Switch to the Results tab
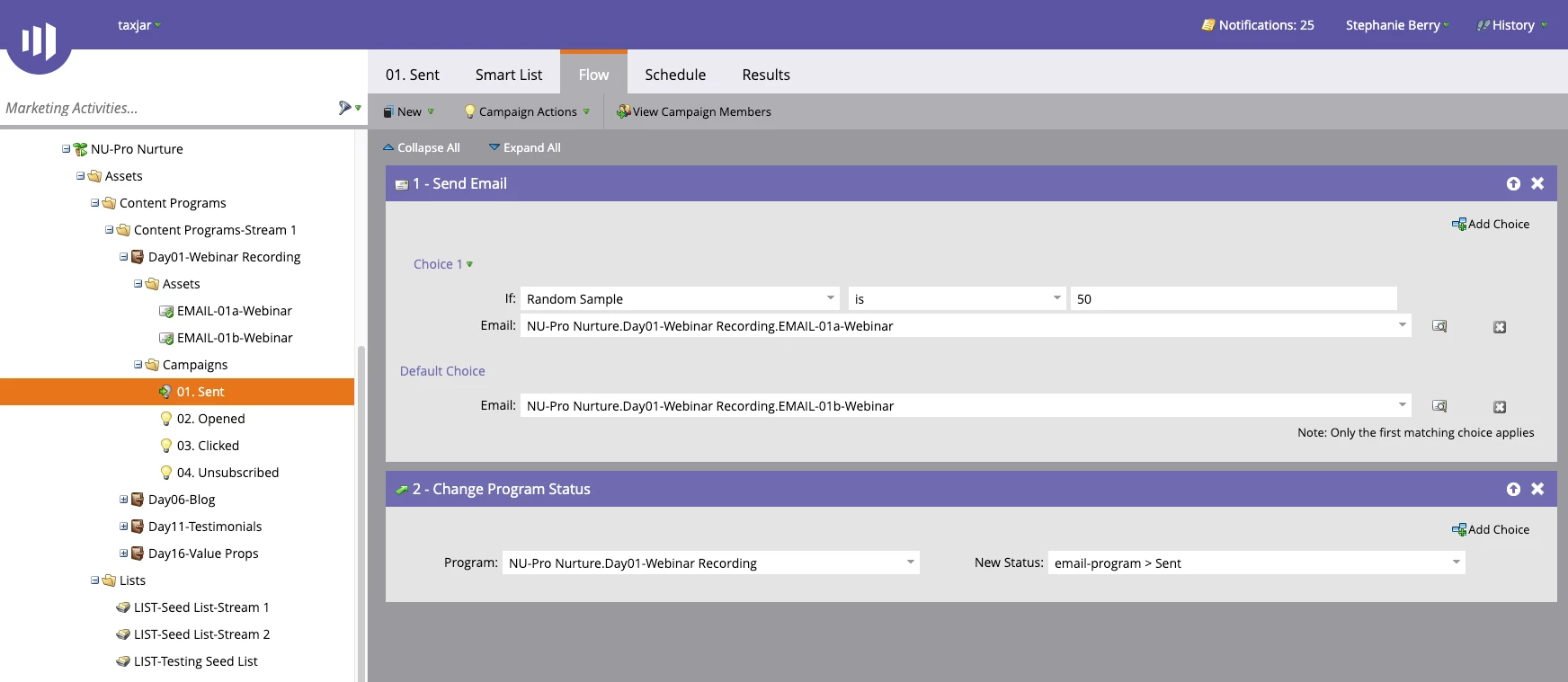 coord(766,75)
